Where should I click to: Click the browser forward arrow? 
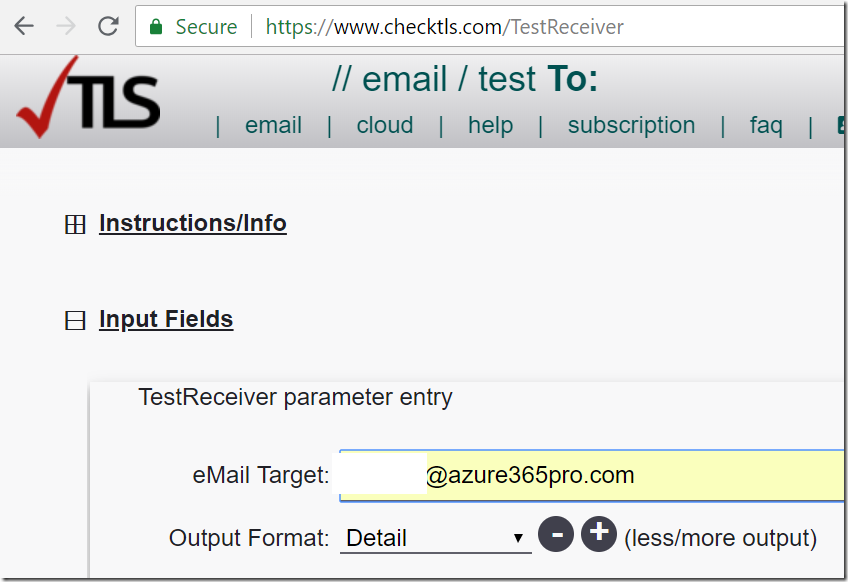pos(66,25)
